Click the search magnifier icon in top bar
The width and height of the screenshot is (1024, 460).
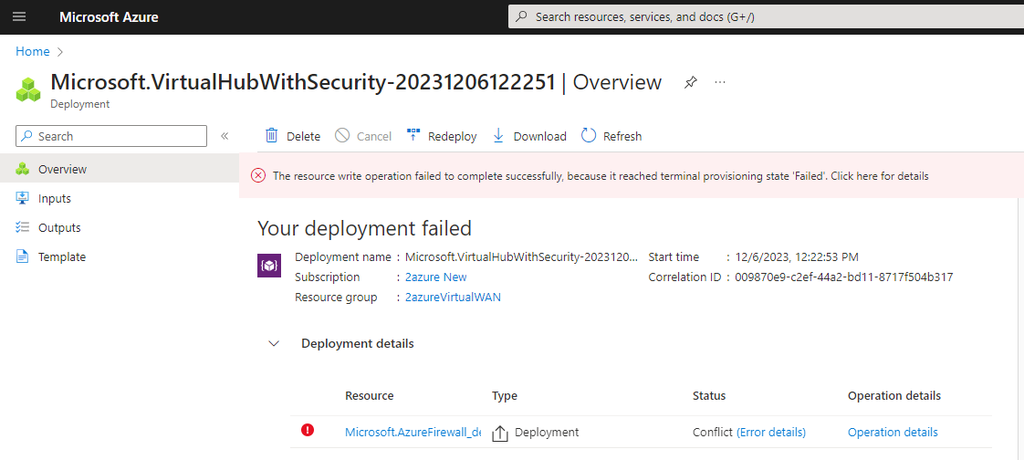[521, 17]
